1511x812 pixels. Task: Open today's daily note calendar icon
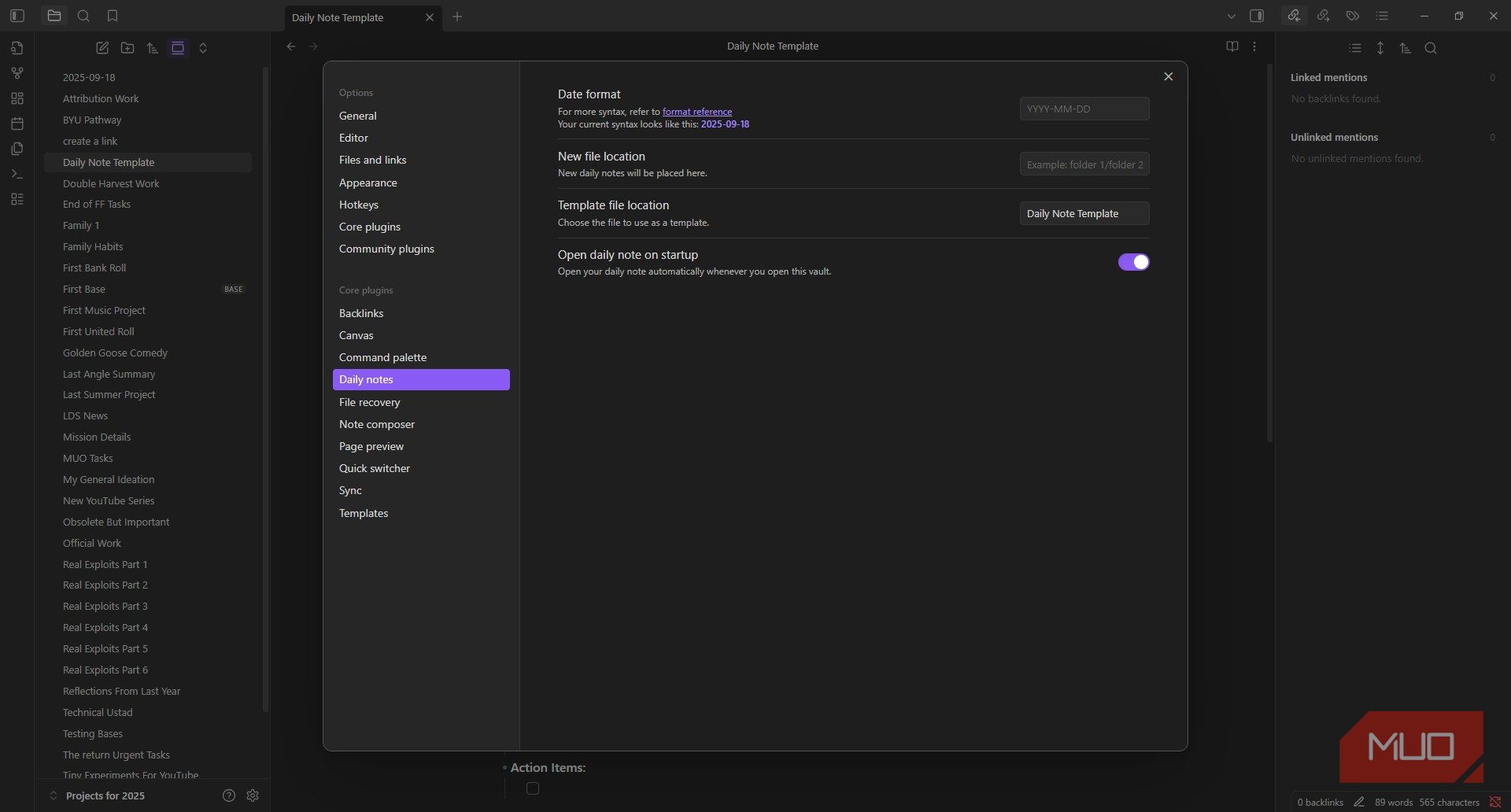click(17, 124)
